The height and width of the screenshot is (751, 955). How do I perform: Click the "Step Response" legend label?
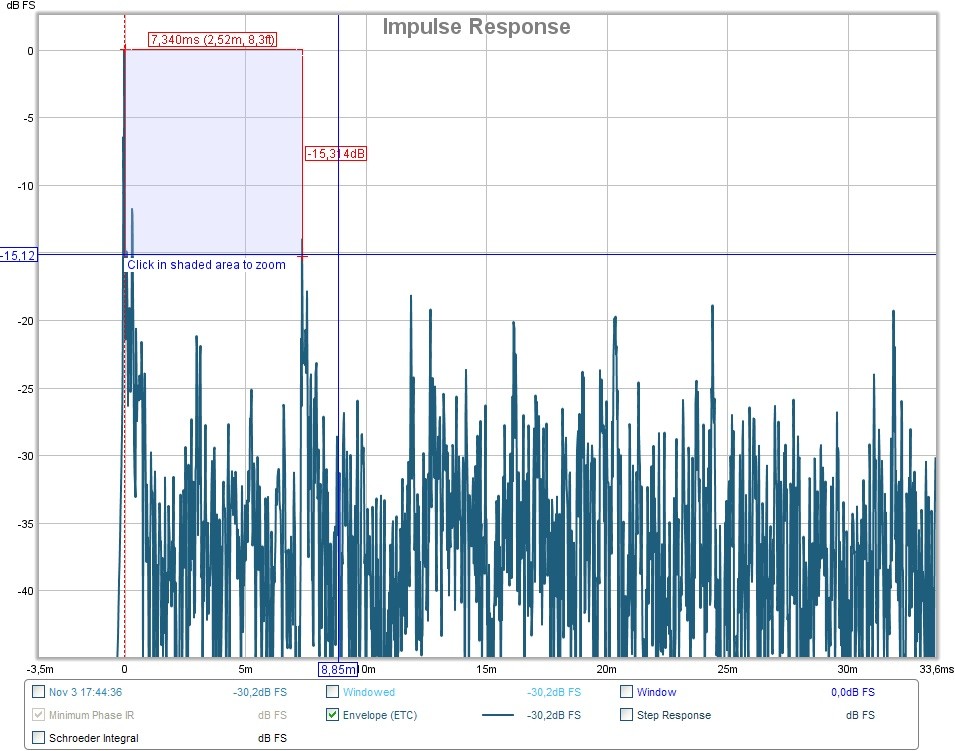[674, 715]
